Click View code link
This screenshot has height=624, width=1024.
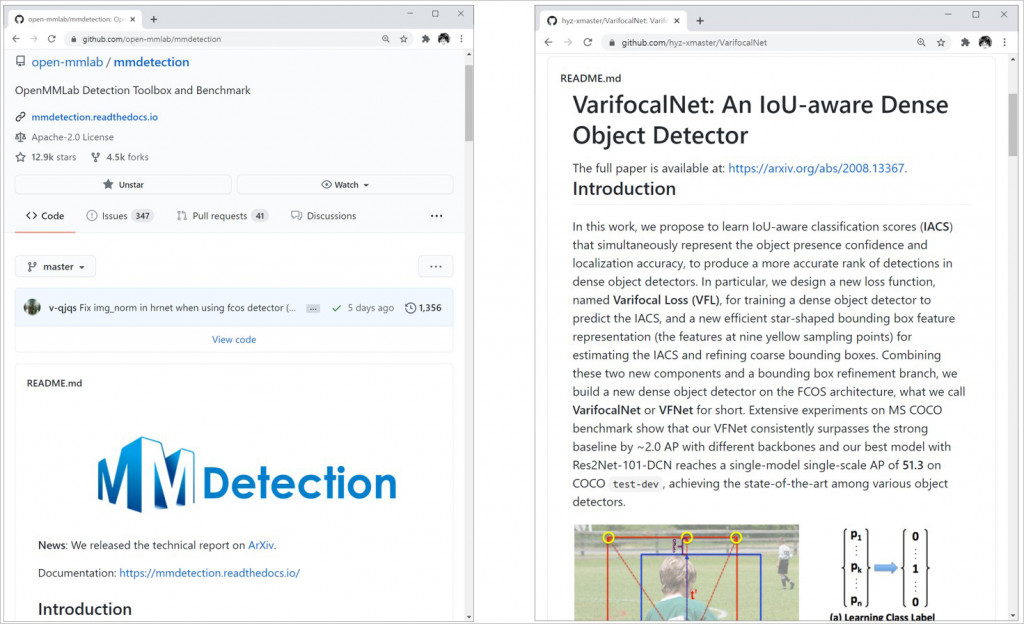click(x=234, y=339)
